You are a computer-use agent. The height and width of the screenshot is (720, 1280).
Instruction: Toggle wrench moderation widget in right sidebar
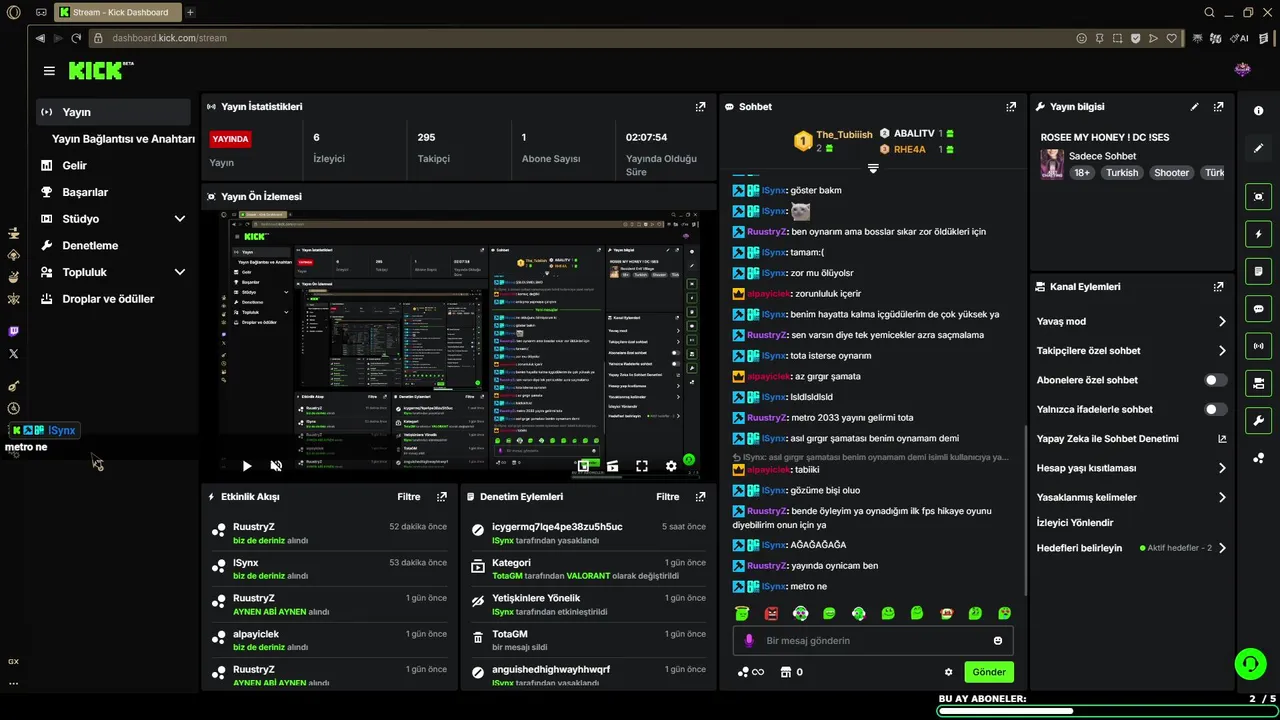(x=1258, y=420)
